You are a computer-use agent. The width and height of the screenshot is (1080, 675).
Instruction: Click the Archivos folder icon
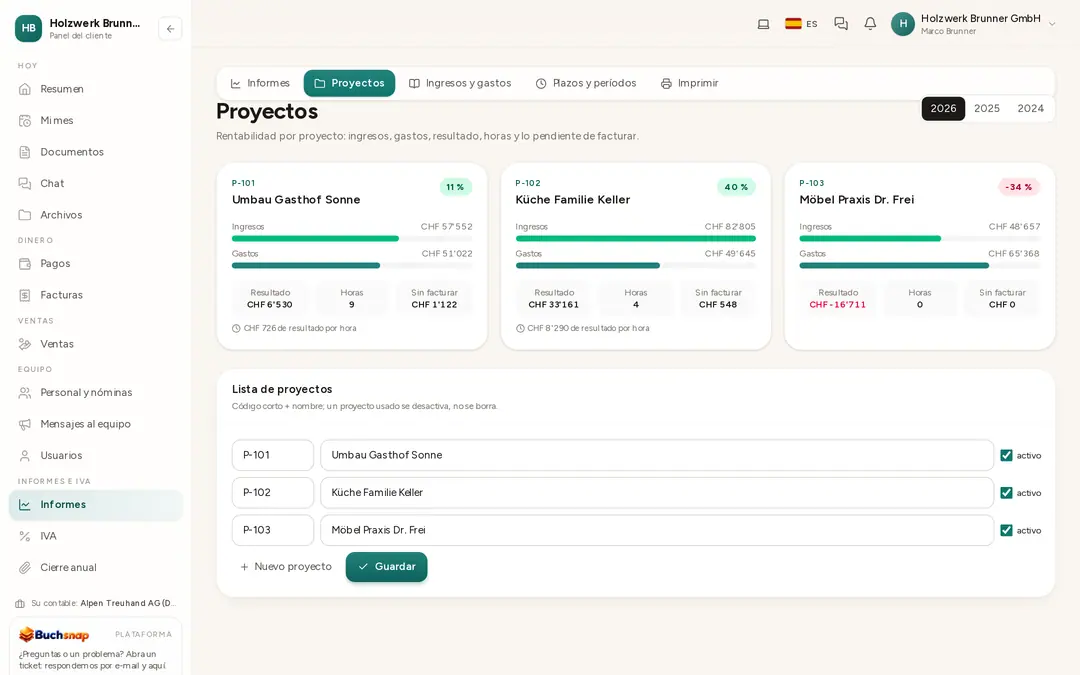25,215
